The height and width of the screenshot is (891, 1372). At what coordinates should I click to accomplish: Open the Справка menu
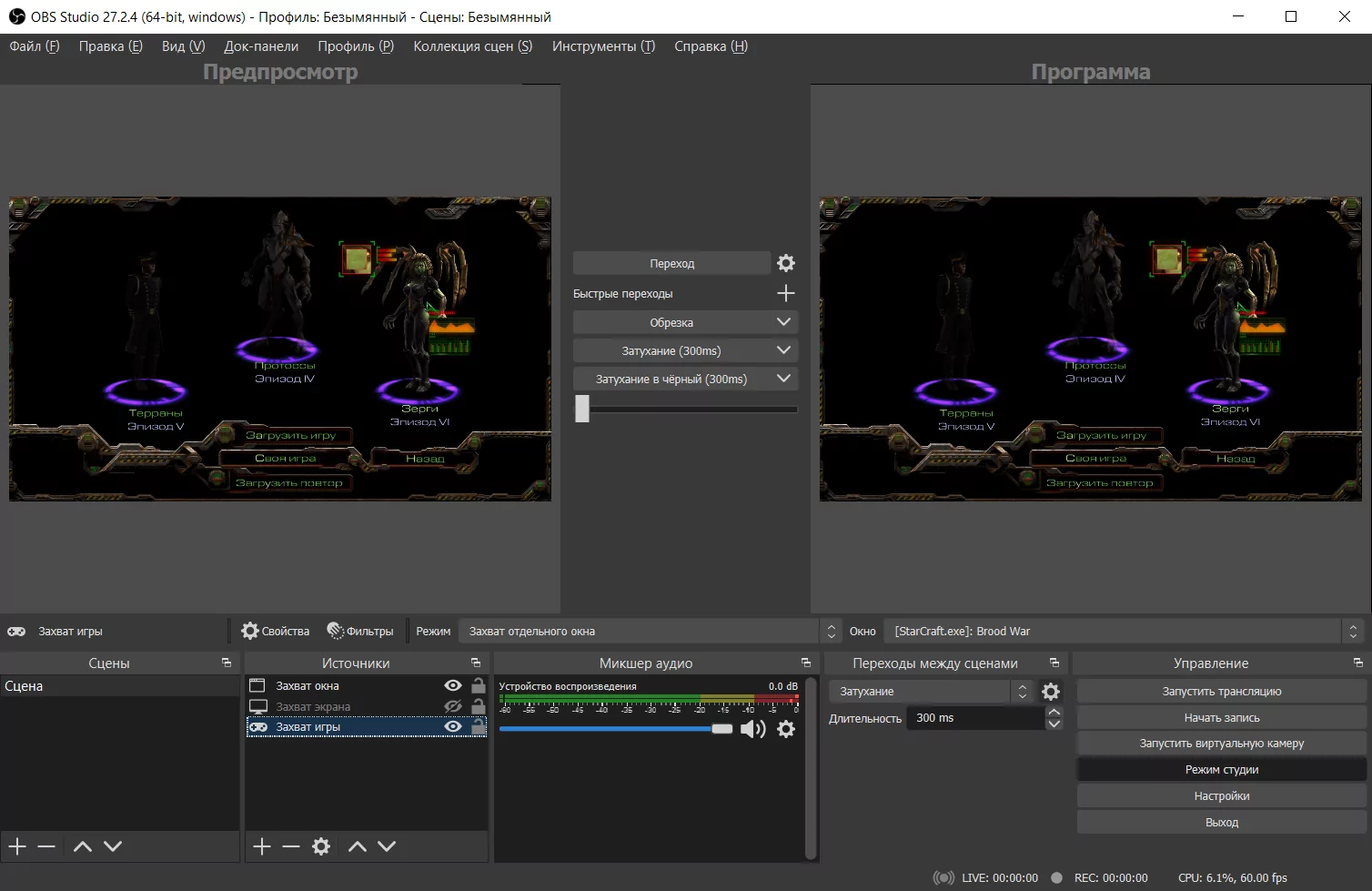point(711,46)
